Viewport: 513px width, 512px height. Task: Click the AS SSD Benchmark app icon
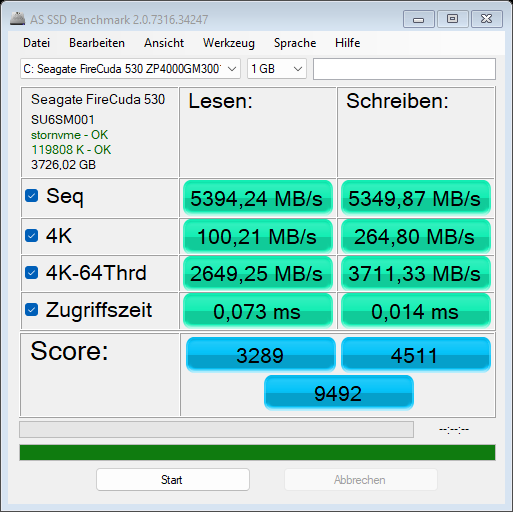[x=17, y=19]
